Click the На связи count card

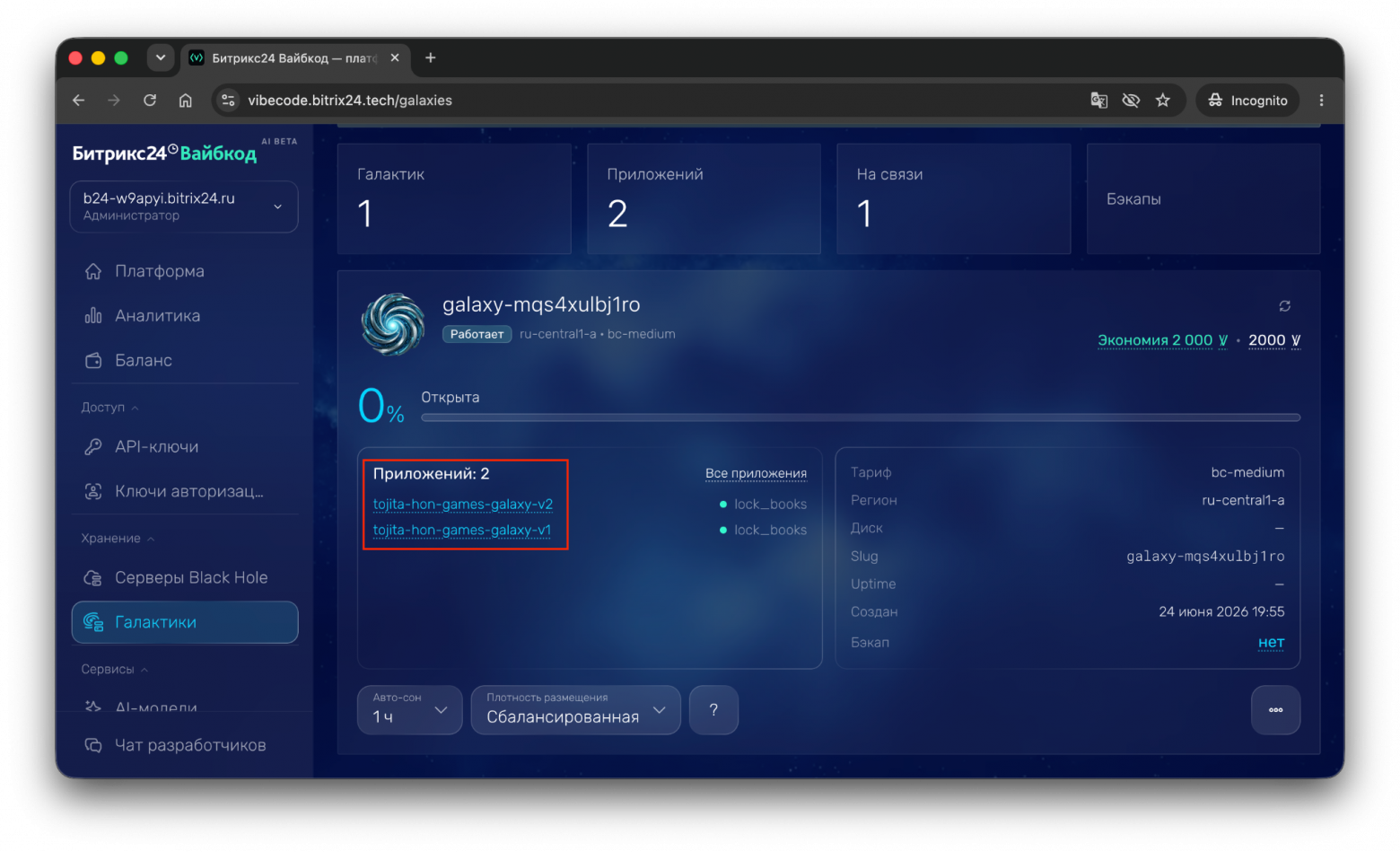pos(953,198)
